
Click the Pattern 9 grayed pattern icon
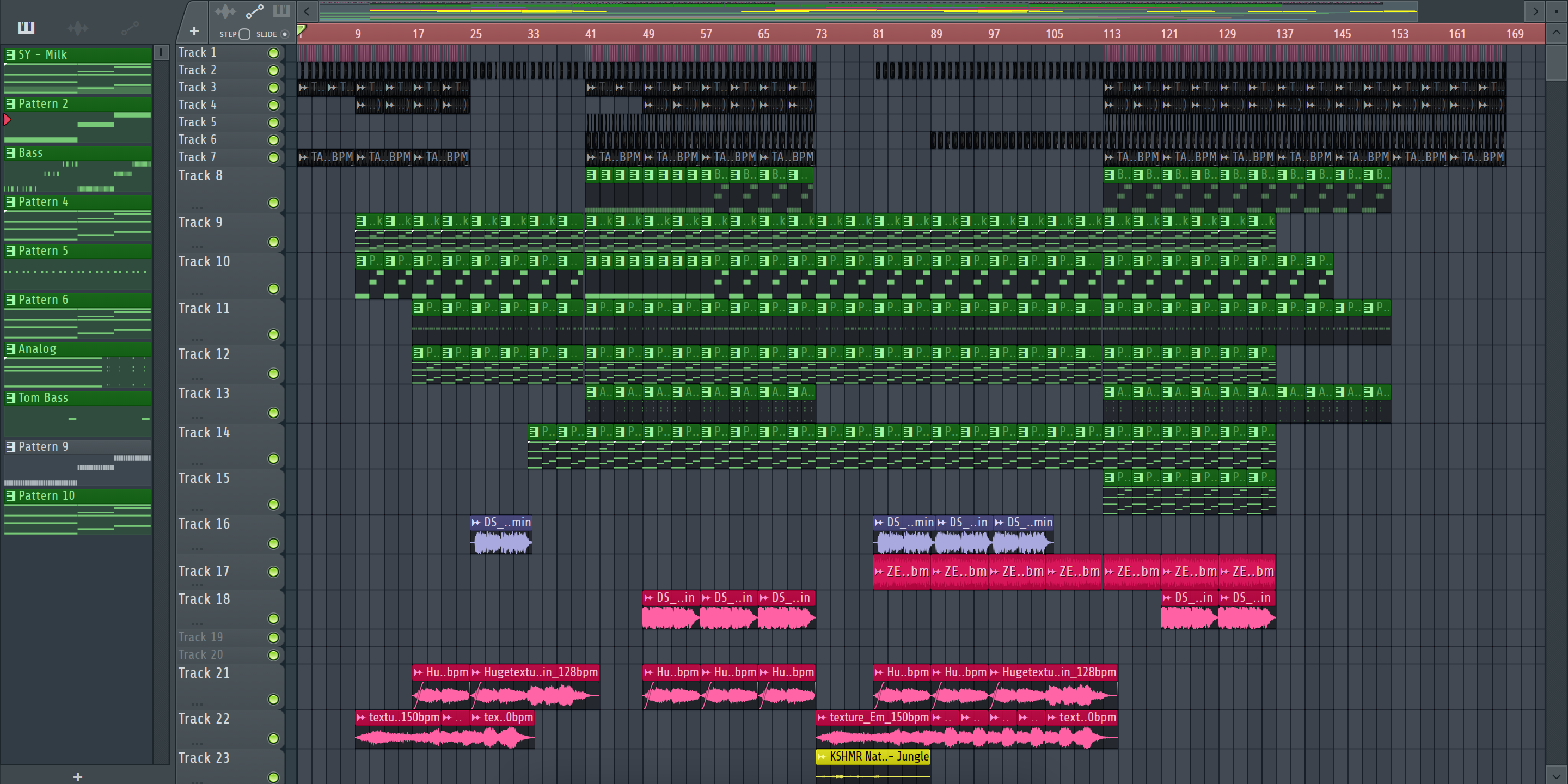[x=10, y=447]
